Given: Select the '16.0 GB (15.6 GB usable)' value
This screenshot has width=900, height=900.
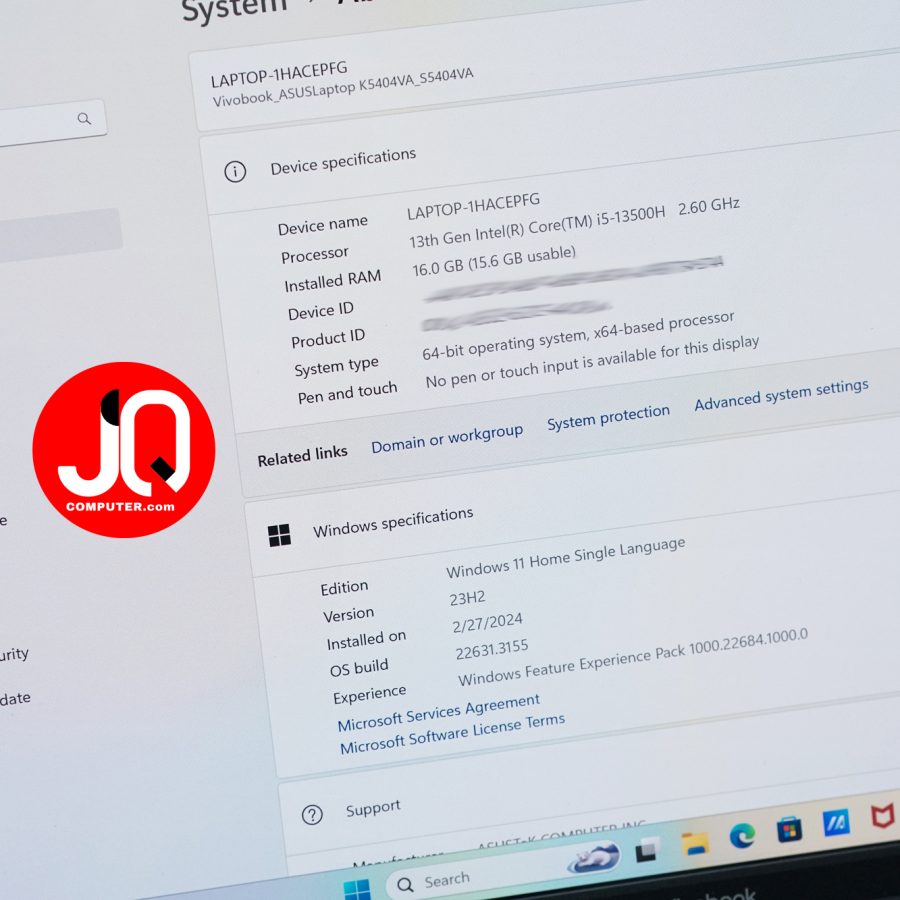Looking at the screenshot, I should click(x=494, y=261).
